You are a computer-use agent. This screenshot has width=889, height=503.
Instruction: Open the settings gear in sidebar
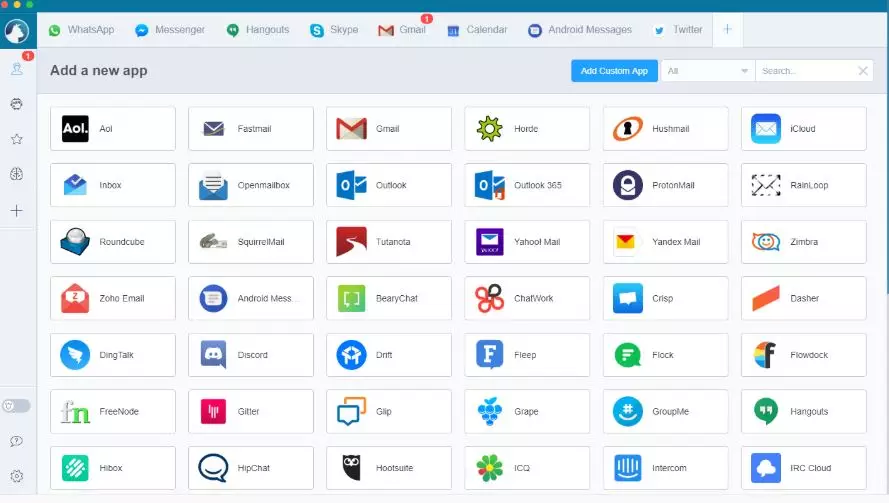tap(16, 476)
